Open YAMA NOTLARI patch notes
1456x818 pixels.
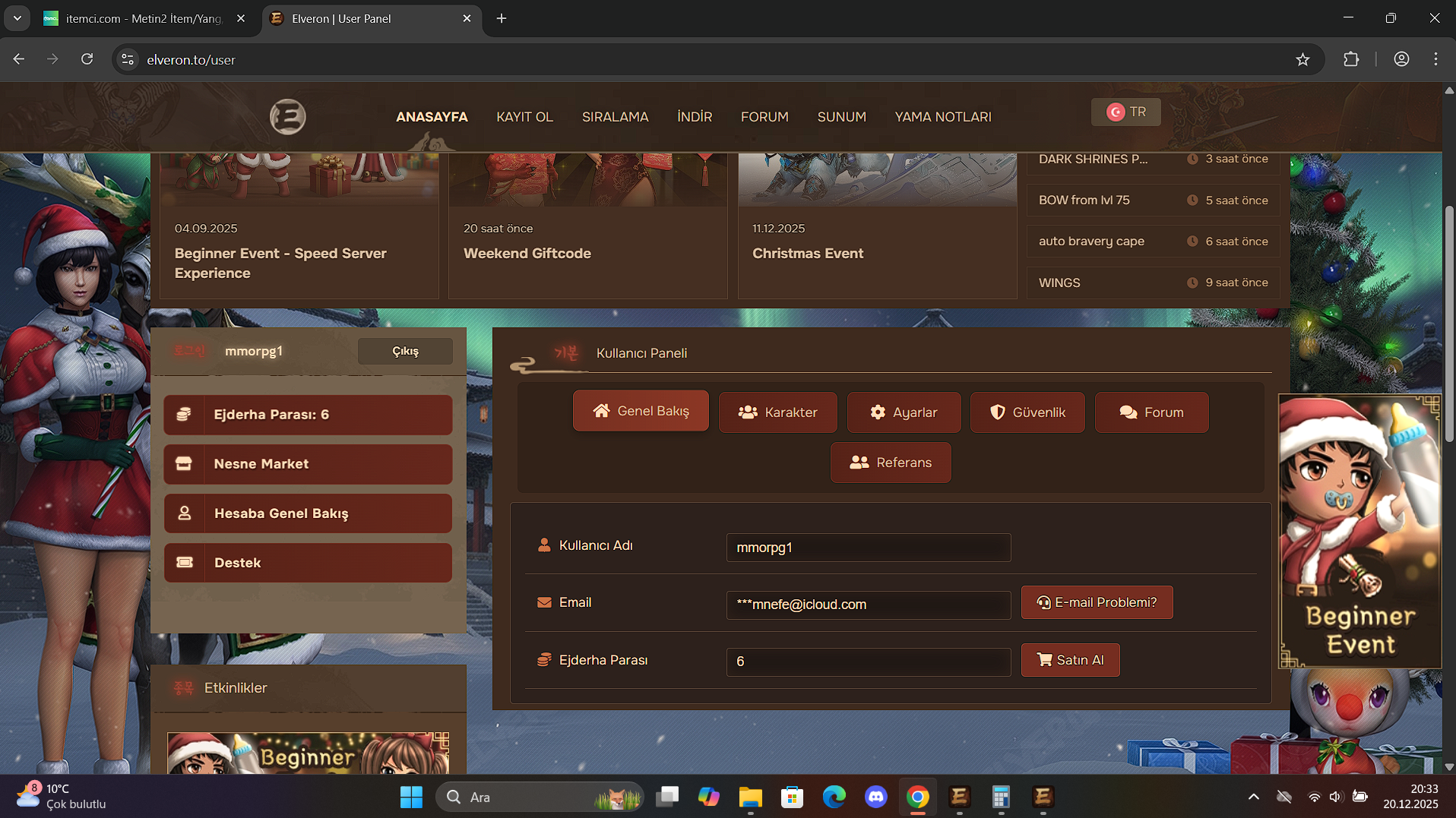(943, 117)
